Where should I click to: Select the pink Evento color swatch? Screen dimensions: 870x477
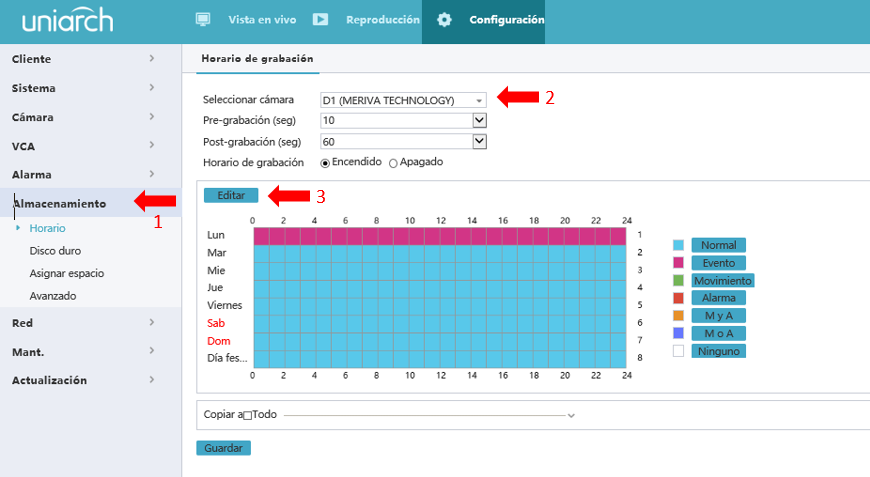(679, 263)
